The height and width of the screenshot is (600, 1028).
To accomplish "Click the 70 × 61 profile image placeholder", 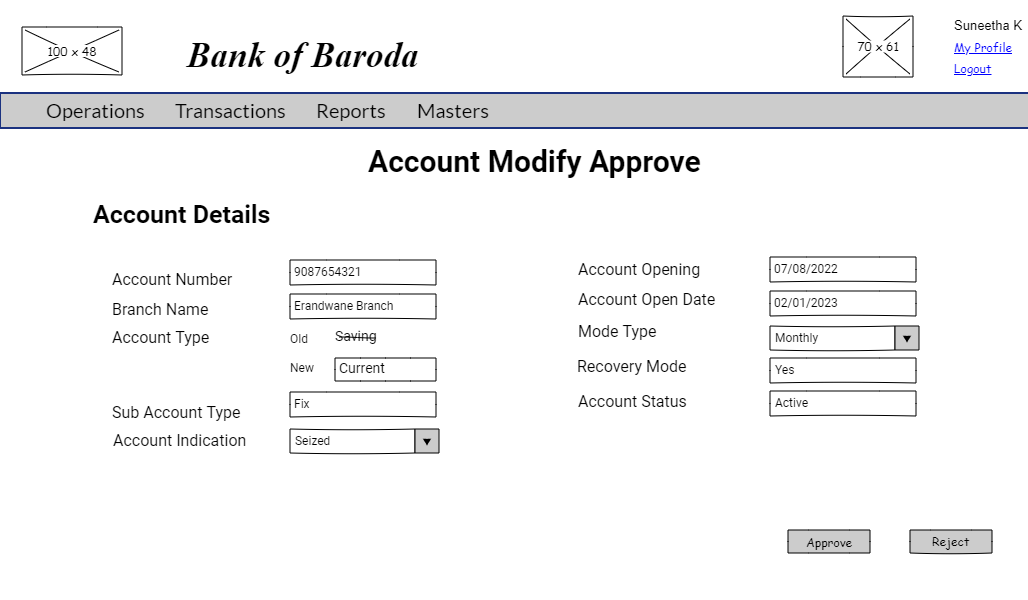I will pyautogui.click(x=877, y=47).
